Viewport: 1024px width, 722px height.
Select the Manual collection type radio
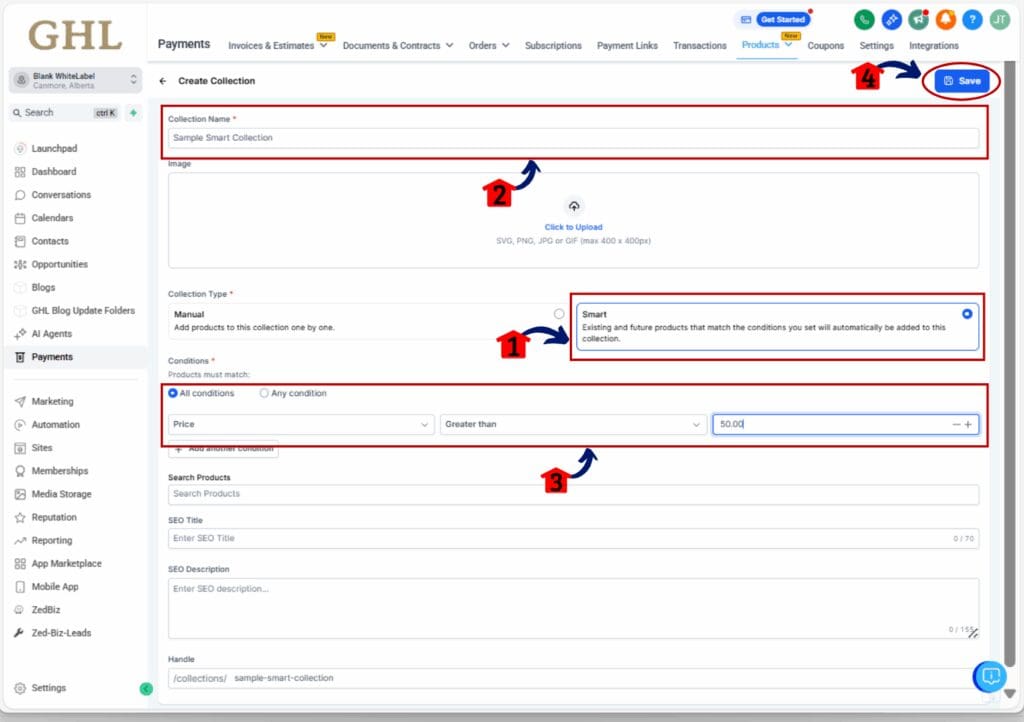tap(559, 314)
